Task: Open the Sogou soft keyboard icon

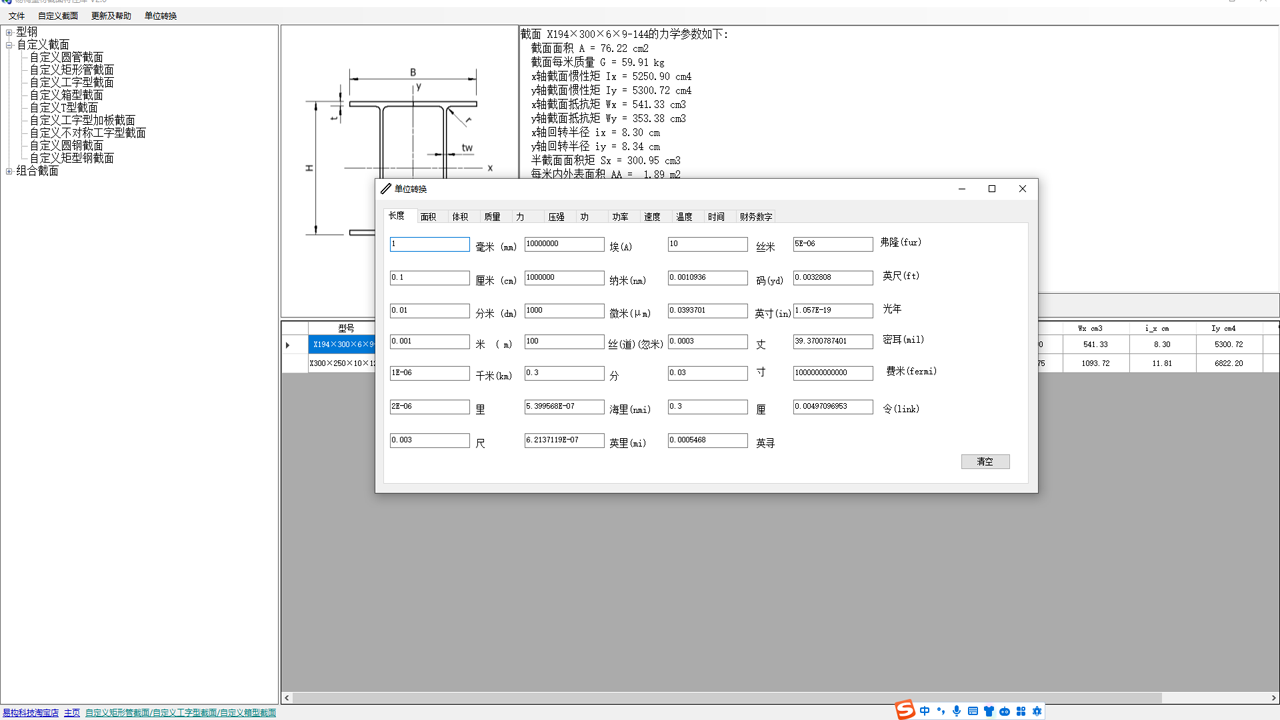Action: point(973,711)
